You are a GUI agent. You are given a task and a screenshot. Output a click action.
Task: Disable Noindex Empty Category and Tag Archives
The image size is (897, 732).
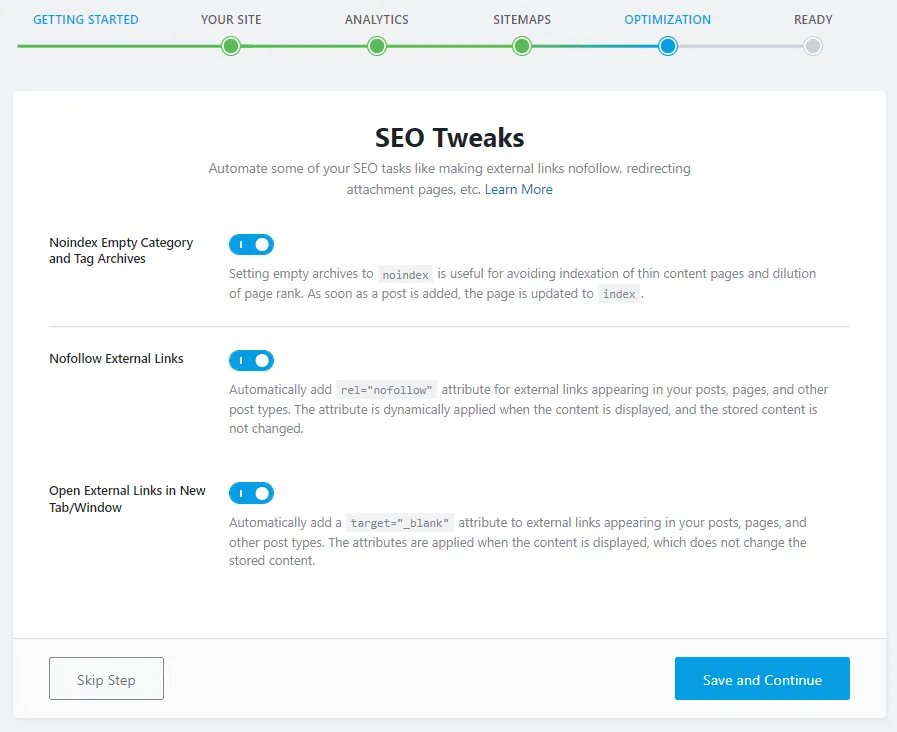[251, 245]
